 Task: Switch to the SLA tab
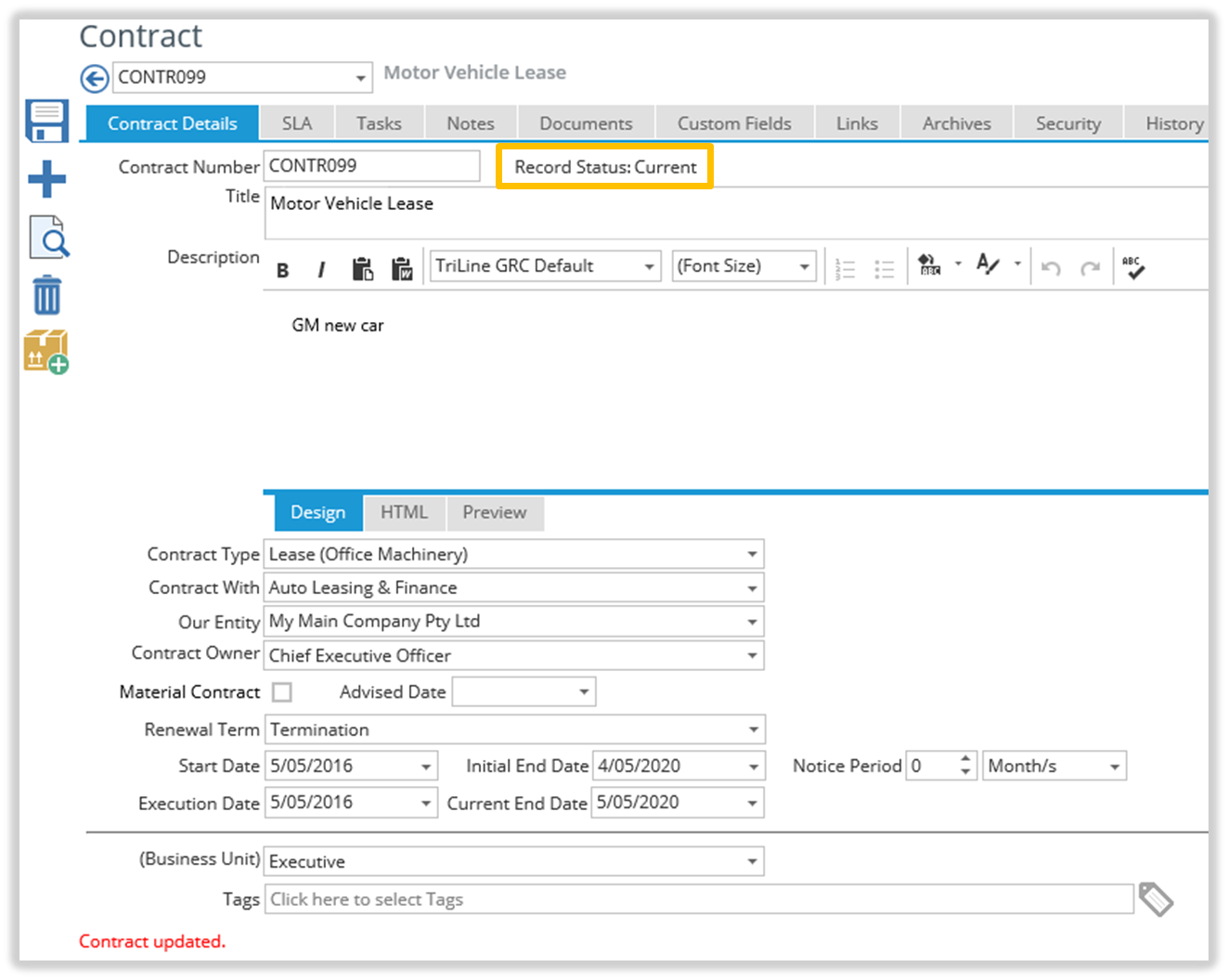[x=297, y=123]
